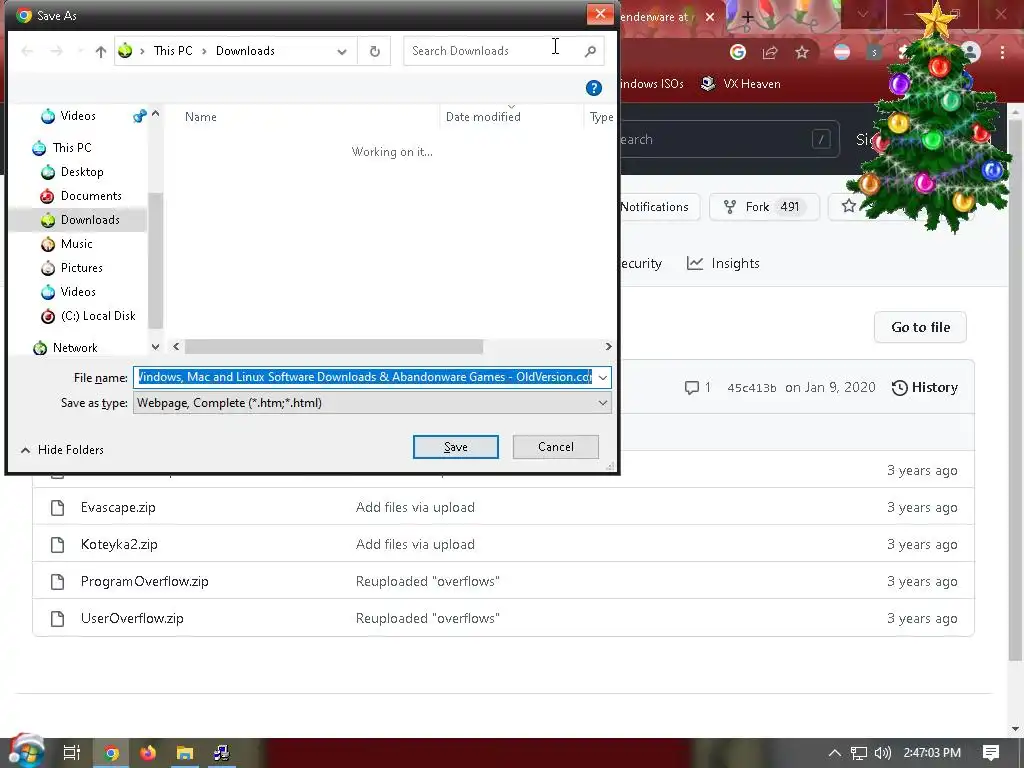The height and width of the screenshot is (768, 1024).
Task: Click the network tray icon
Action: tap(859, 753)
